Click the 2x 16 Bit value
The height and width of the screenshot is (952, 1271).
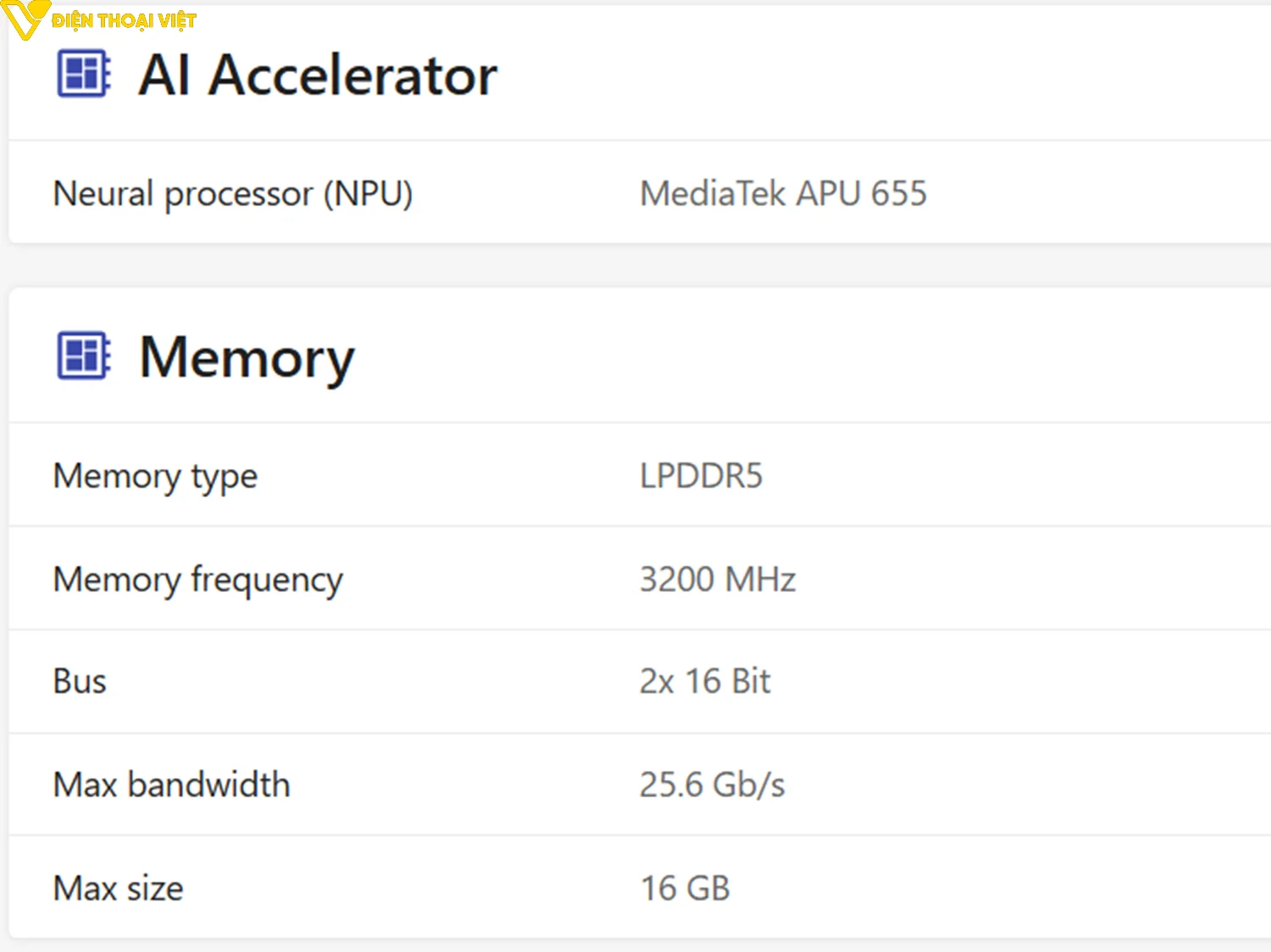click(x=705, y=682)
